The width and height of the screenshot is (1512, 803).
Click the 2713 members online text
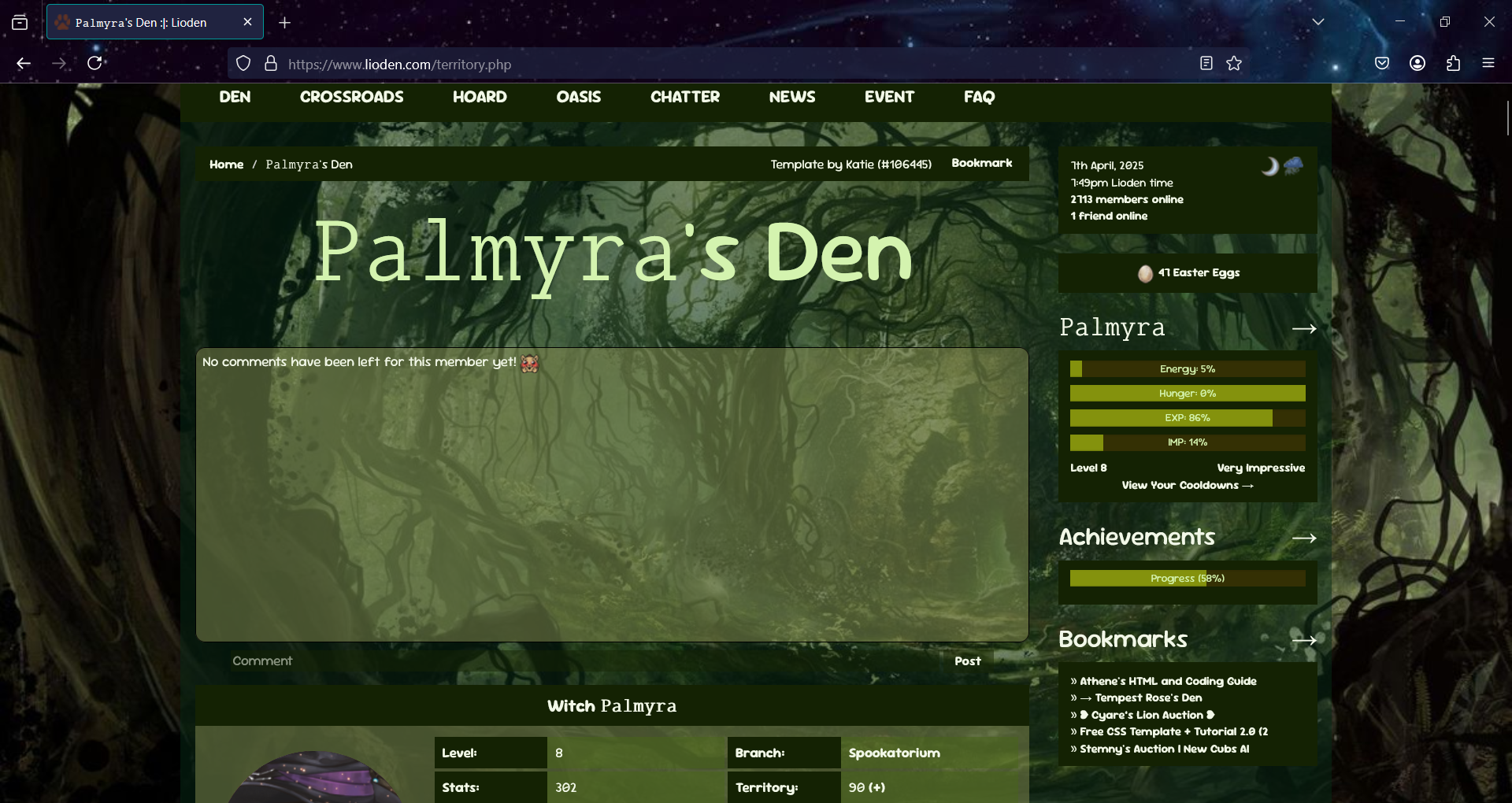click(x=1127, y=199)
